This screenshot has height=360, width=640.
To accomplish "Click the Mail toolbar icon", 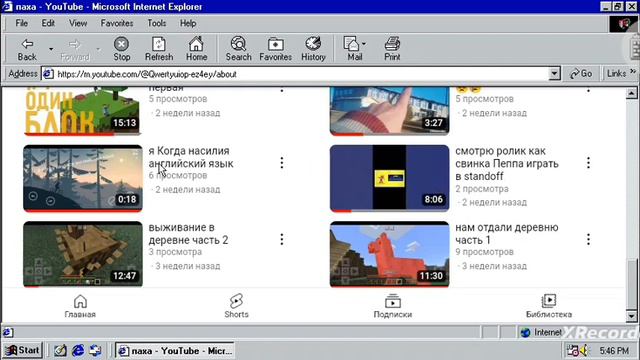I will coord(352,49).
